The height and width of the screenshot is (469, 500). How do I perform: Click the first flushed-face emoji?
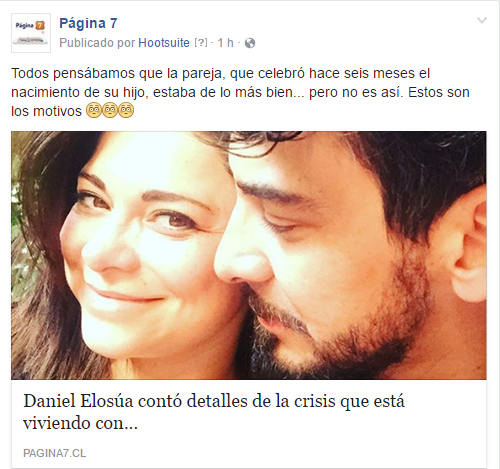pyautogui.click(x=94, y=111)
